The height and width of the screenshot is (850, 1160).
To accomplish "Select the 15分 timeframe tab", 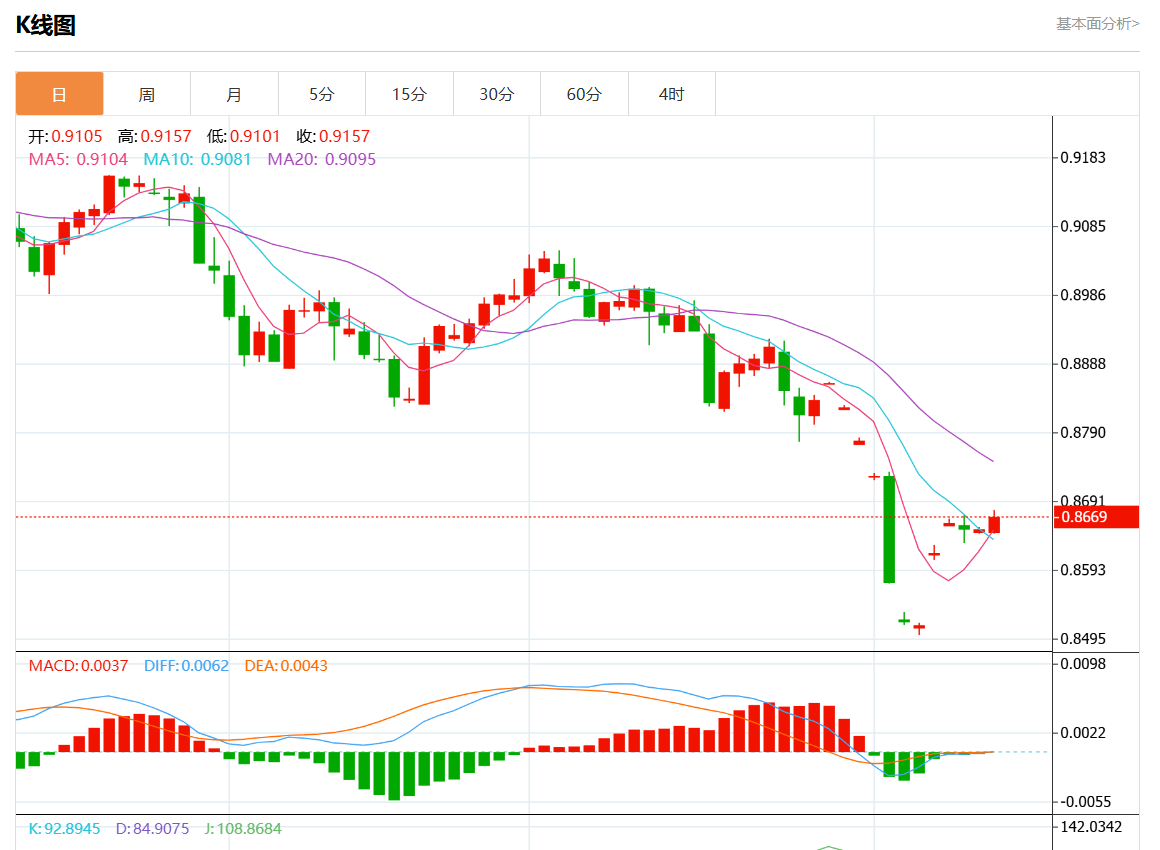I will pos(409,94).
